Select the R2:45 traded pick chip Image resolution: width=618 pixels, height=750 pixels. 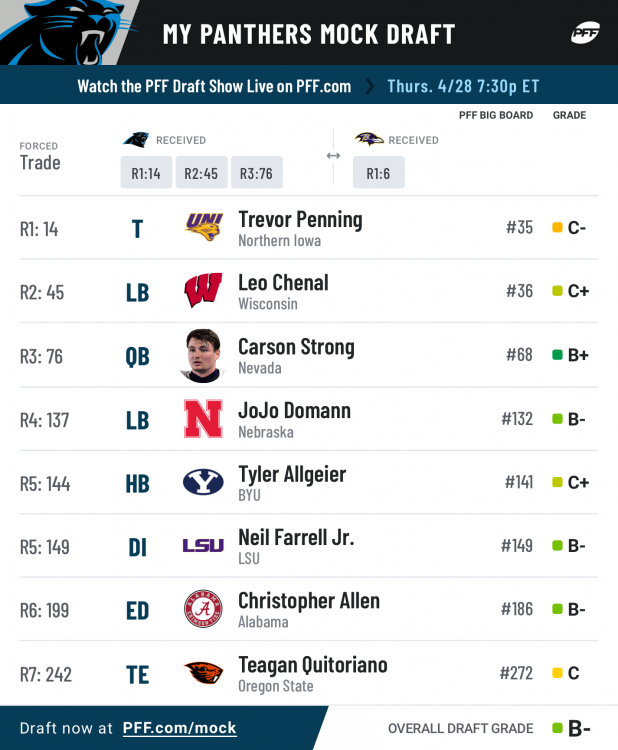[x=202, y=173]
